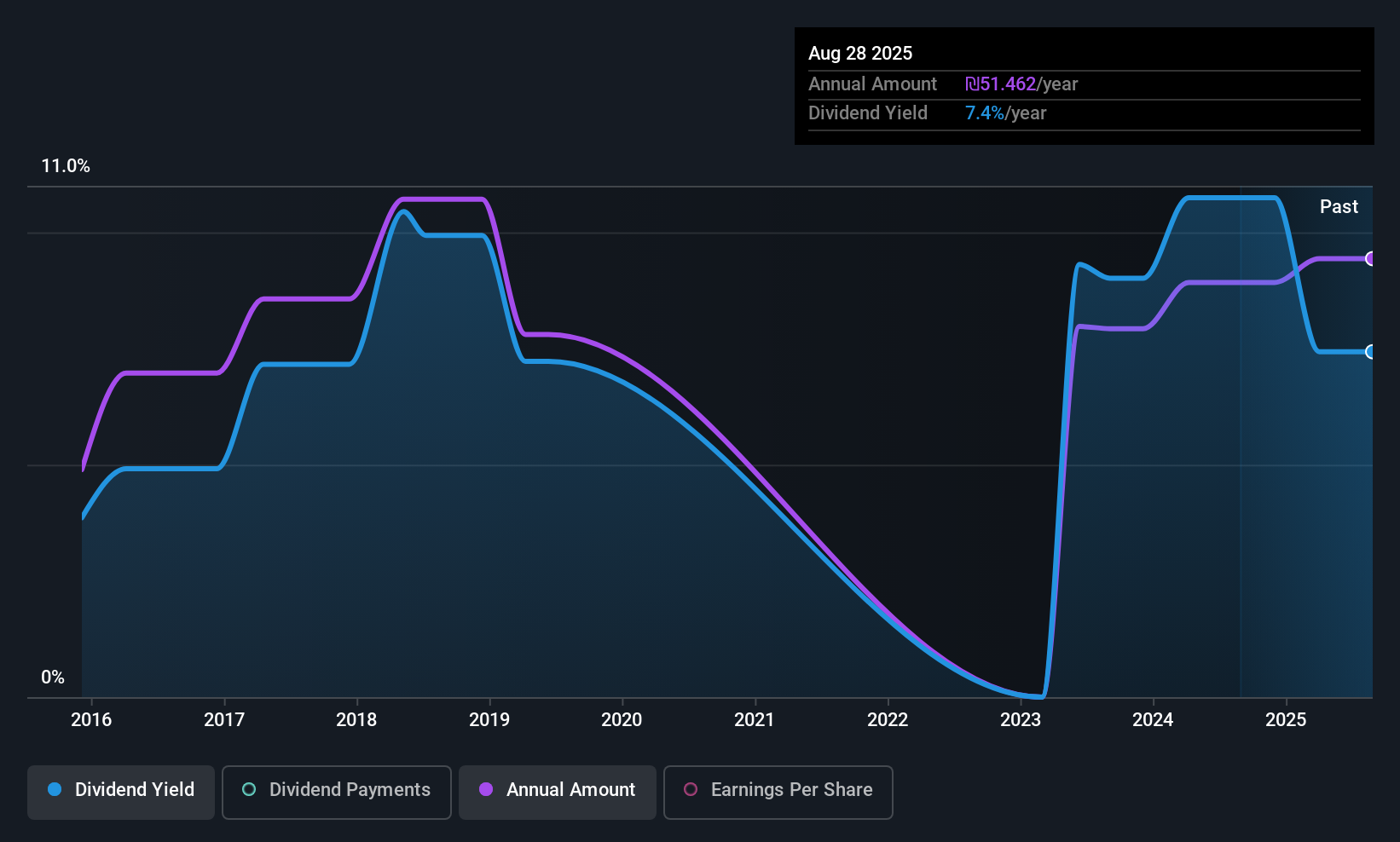Image resolution: width=1400 pixels, height=842 pixels.
Task: Select the 2022 year axis label
Action: 888,720
